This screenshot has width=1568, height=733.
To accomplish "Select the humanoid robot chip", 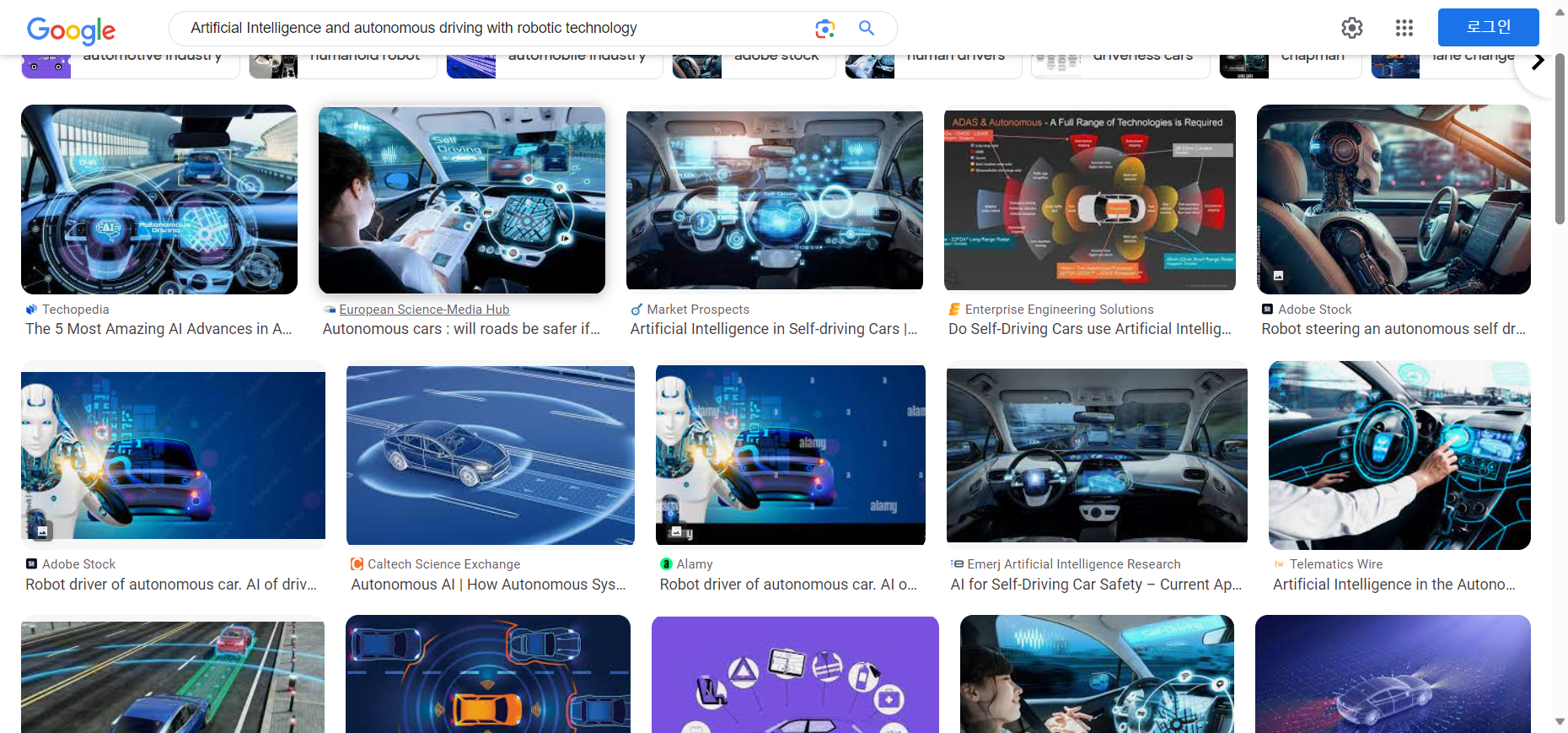I will [343, 66].
